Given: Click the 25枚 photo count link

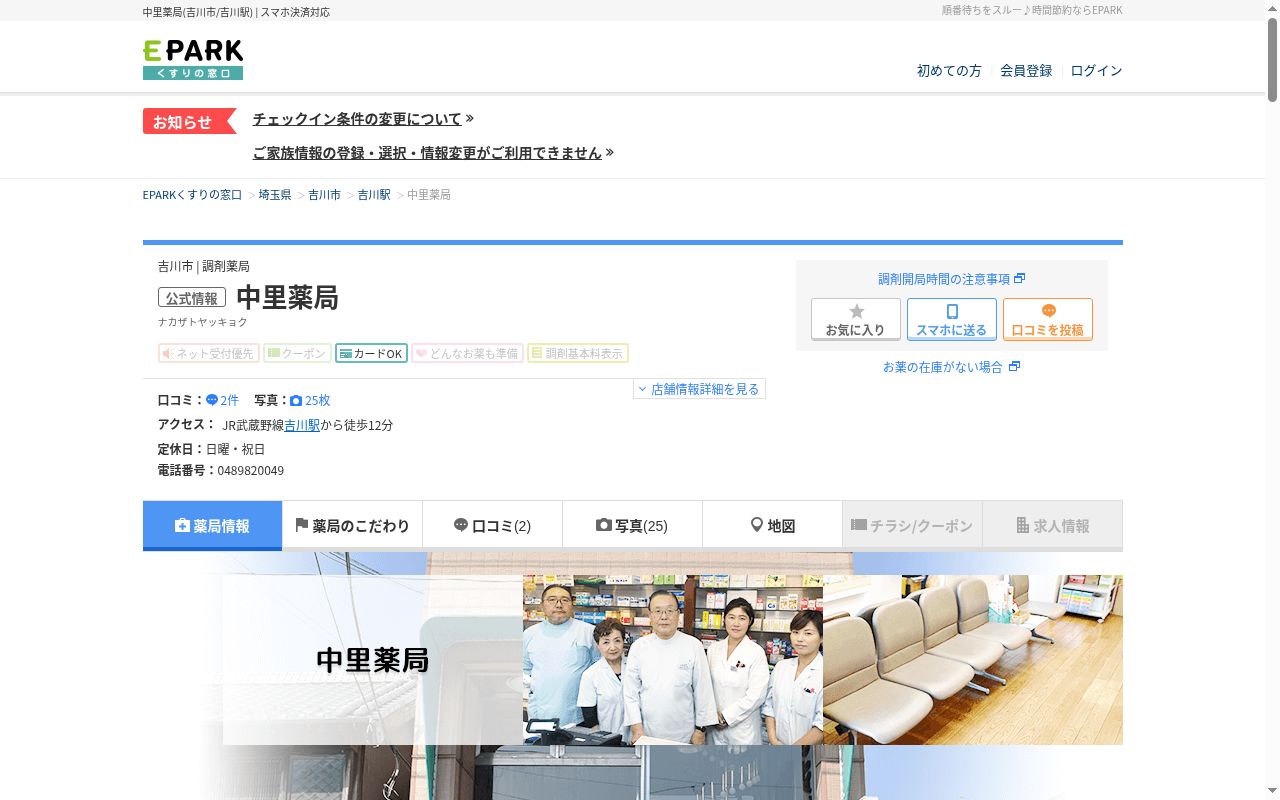Looking at the screenshot, I should (x=317, y=400).
